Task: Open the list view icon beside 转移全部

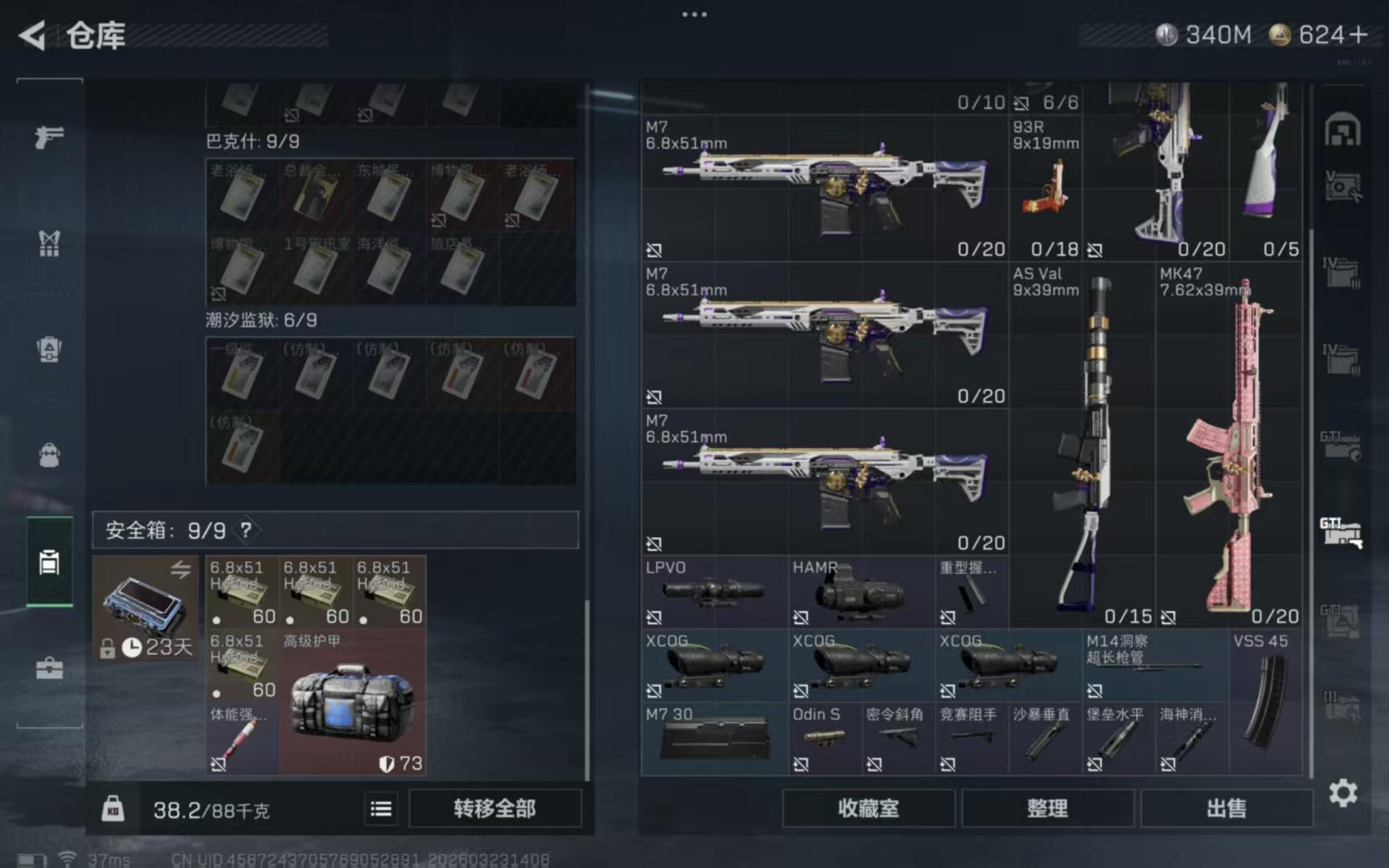Action: tap(381, 809)
